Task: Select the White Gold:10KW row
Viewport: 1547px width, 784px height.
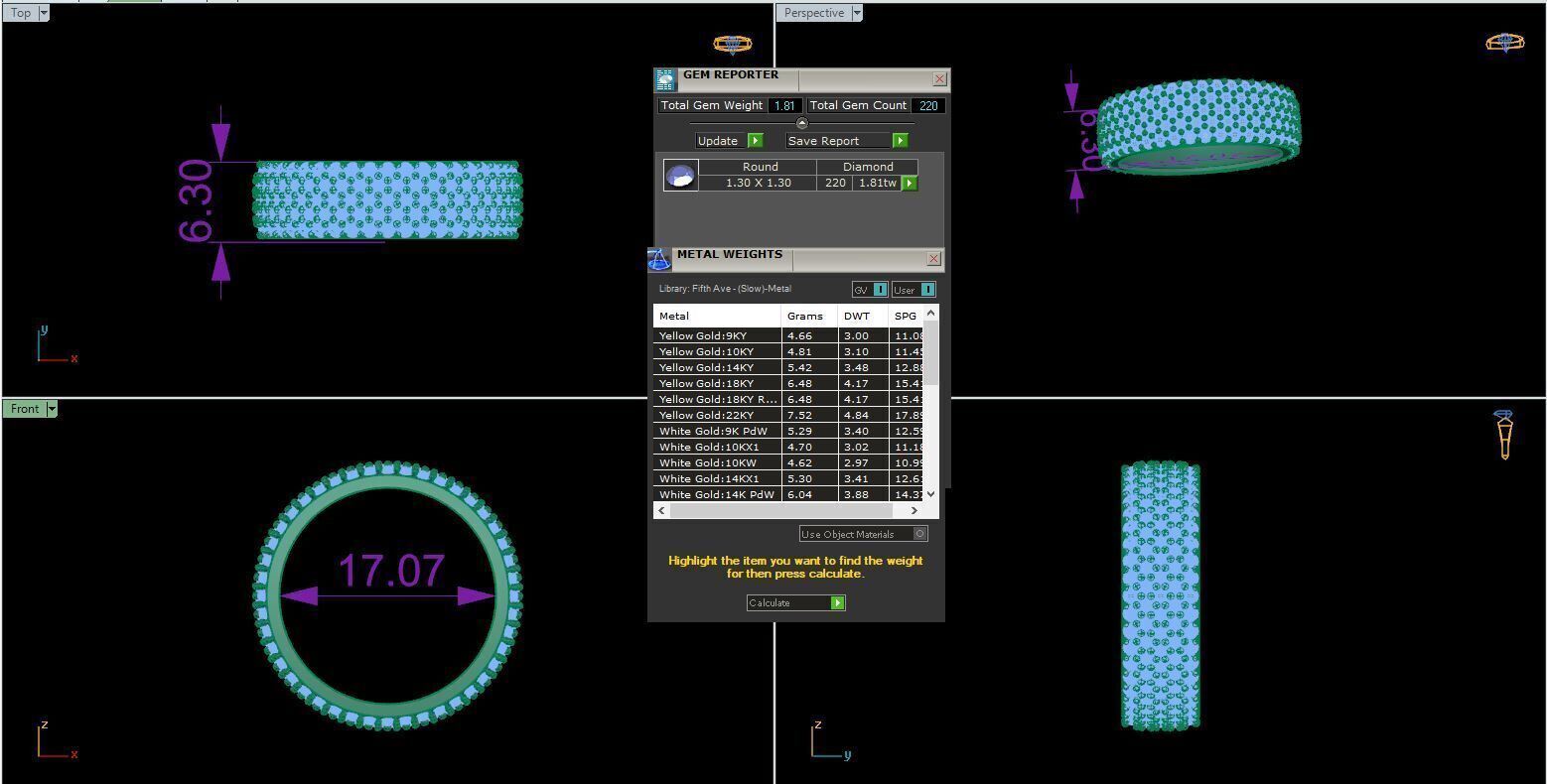Action: pyautogui.click(x=788, y=463)
